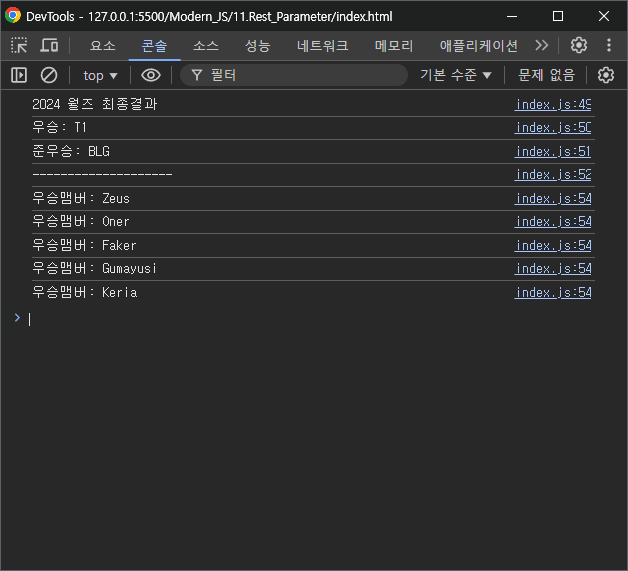The height and width of the screenshot is (571, 628).
Task: Select the log text 우승맴버: Keria
Action: click(x=85, y=292)
